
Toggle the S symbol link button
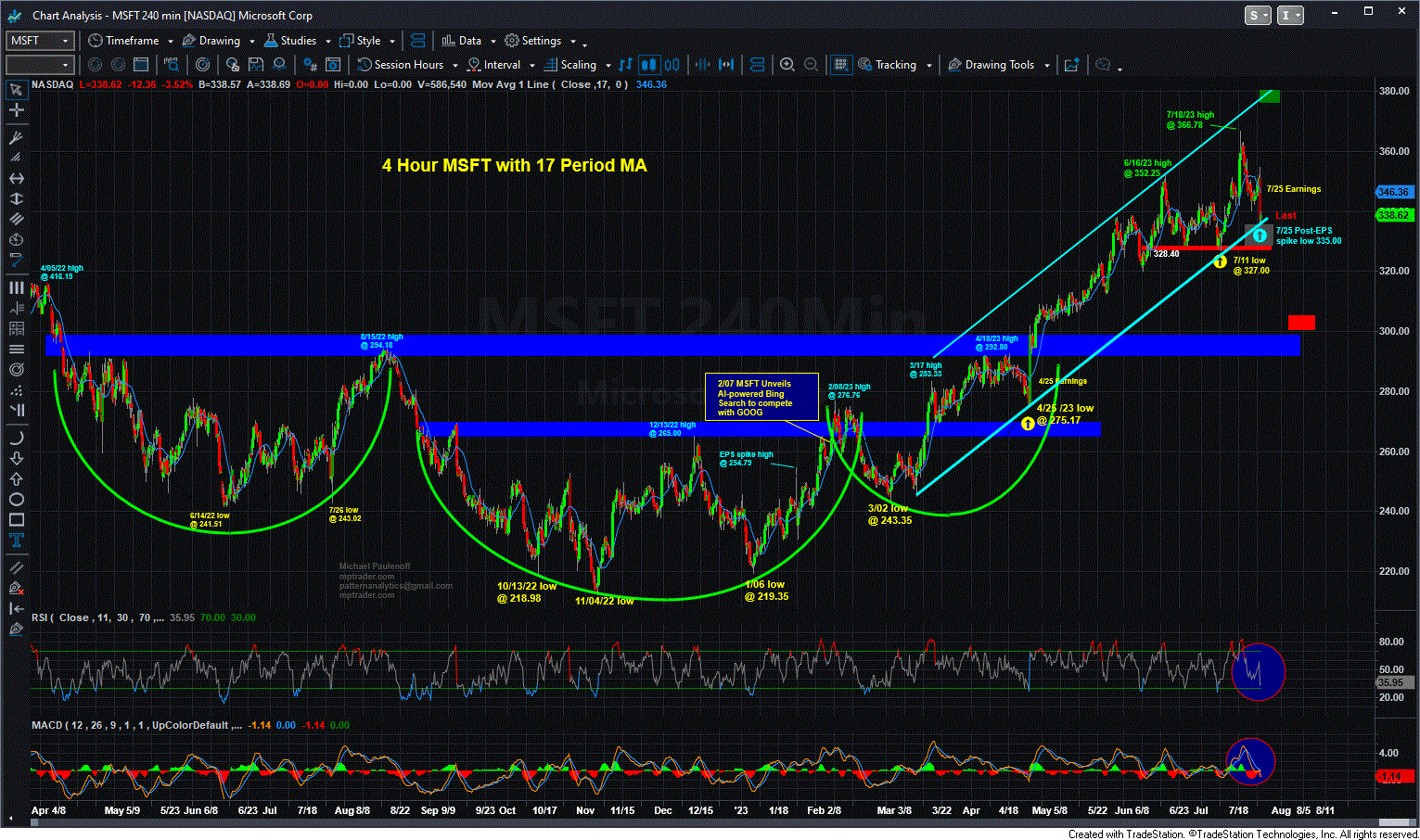tap(1258, 15)
